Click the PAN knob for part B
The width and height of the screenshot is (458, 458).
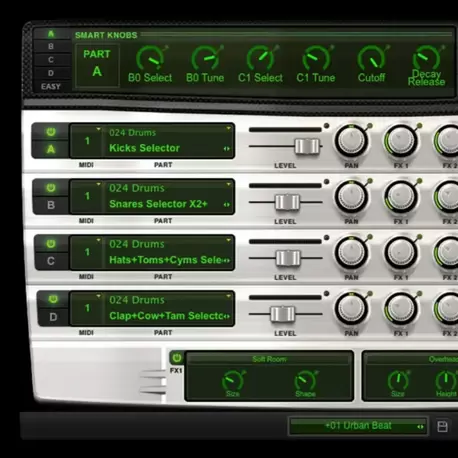pos(351,197)
